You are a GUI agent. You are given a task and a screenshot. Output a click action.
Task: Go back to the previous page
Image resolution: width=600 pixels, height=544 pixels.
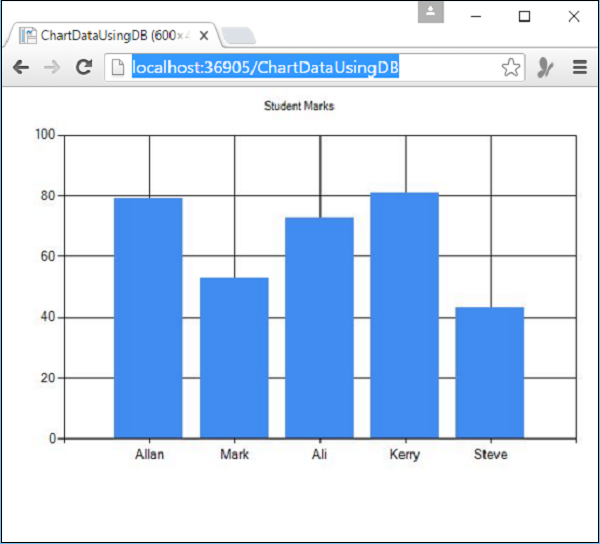[21, 68]
